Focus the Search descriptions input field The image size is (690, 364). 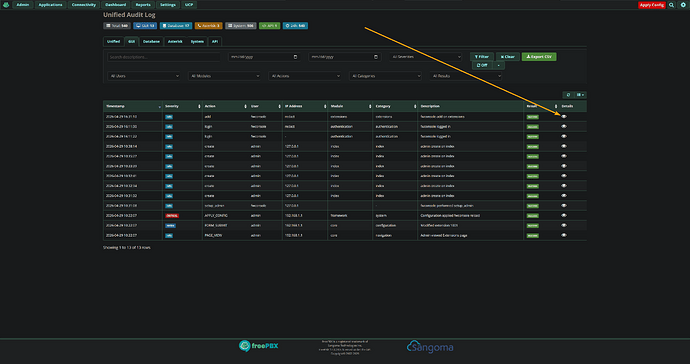164,57
